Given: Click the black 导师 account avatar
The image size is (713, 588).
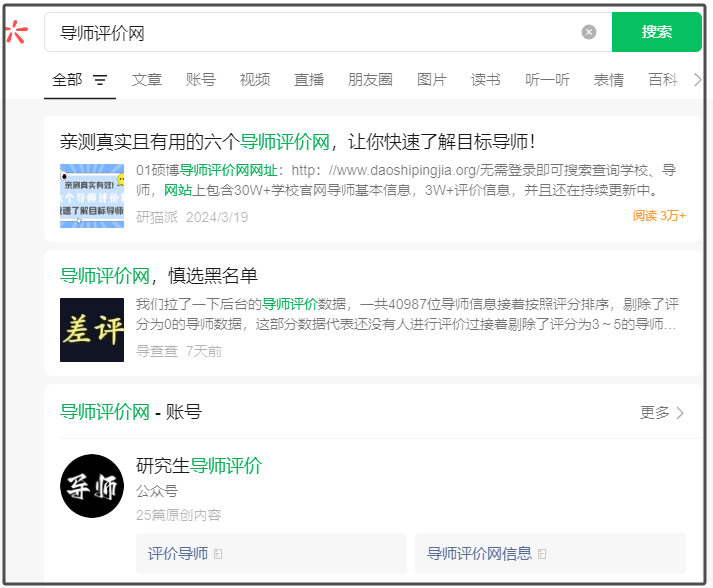Looking at the screenshot, I should tap(92, 486).
